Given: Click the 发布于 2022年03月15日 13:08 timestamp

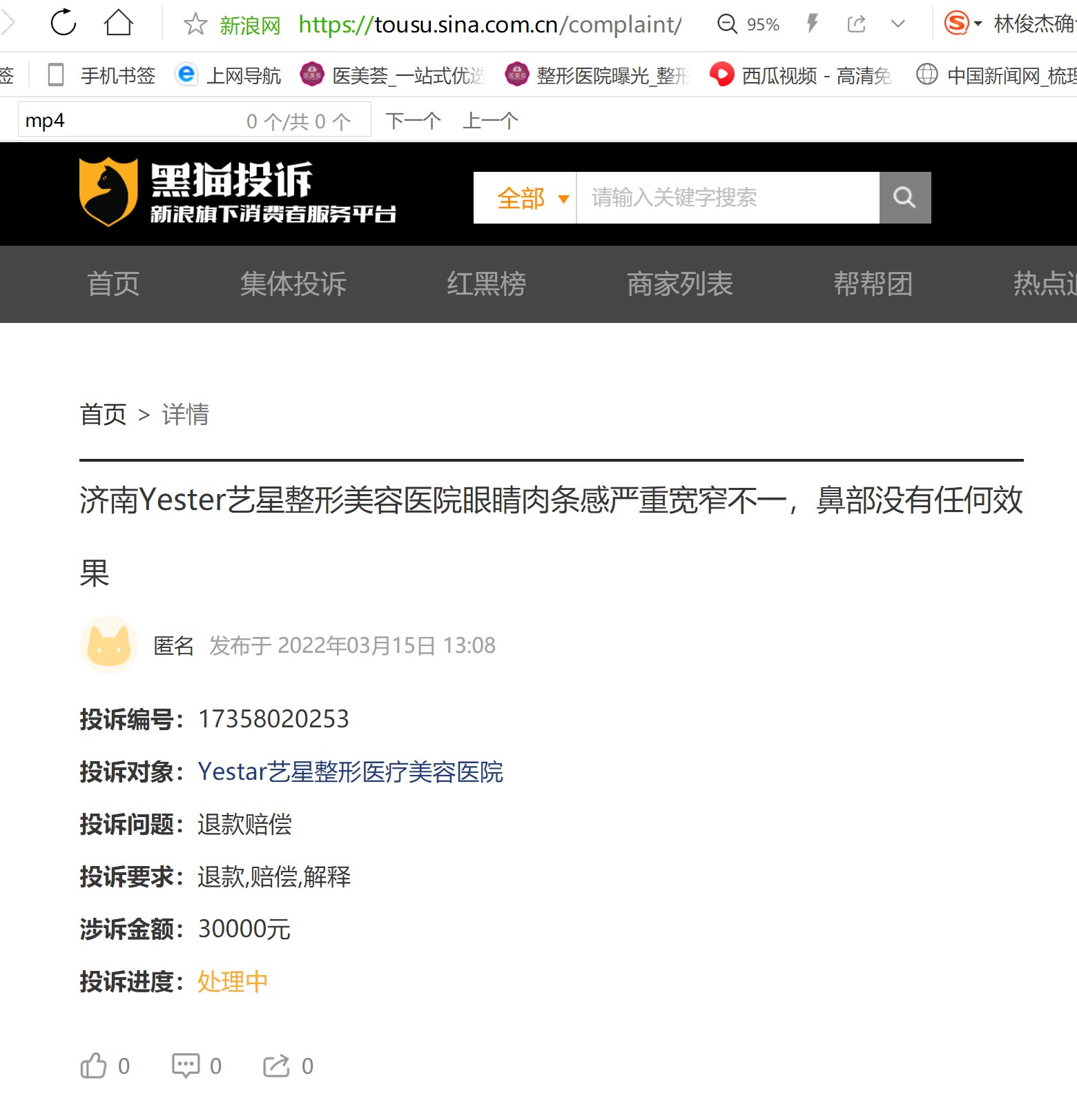Looking at the screenshot, I should (x=352, y=645).
